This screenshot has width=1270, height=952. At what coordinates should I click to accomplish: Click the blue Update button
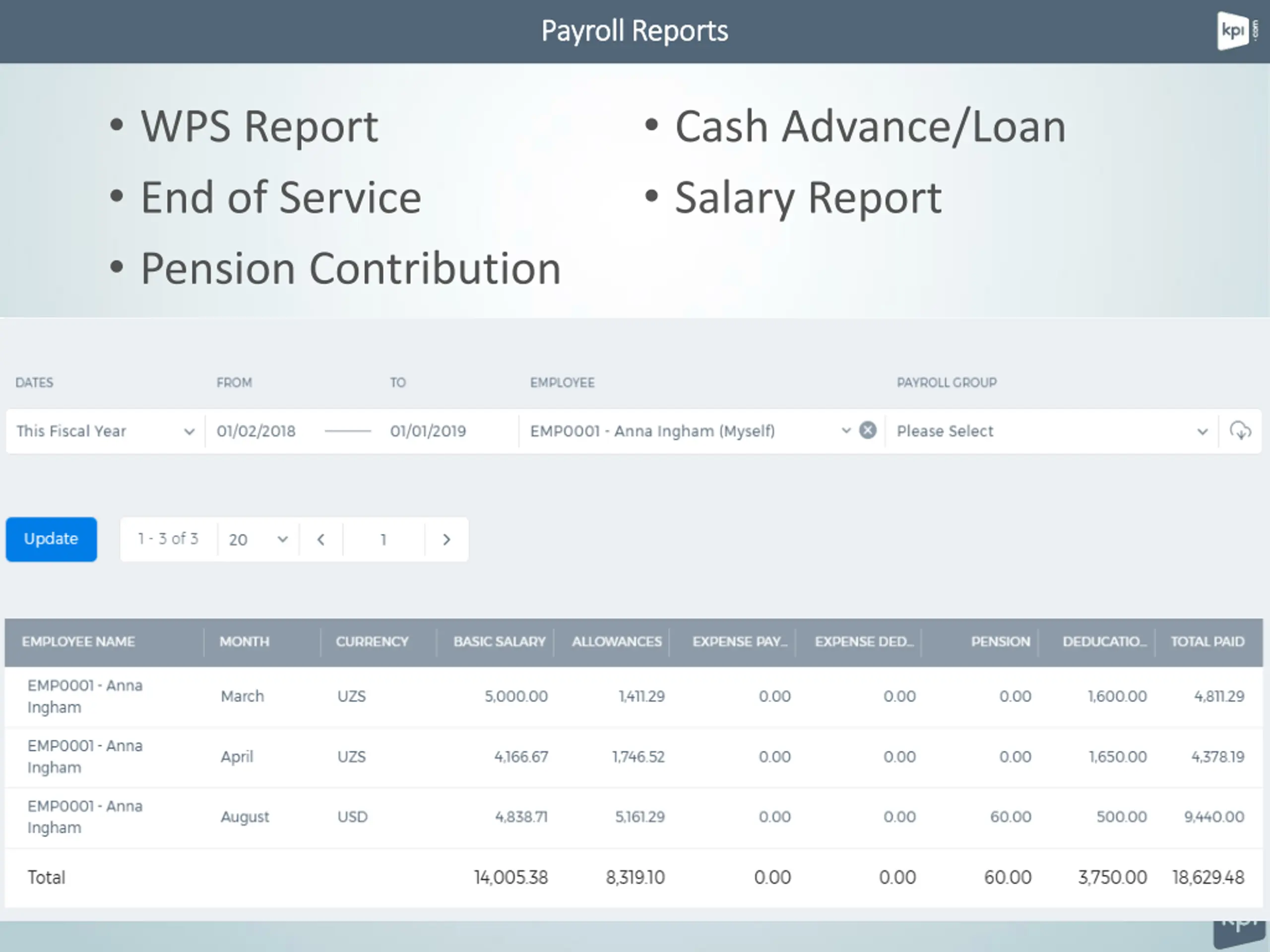click(51, 539)
